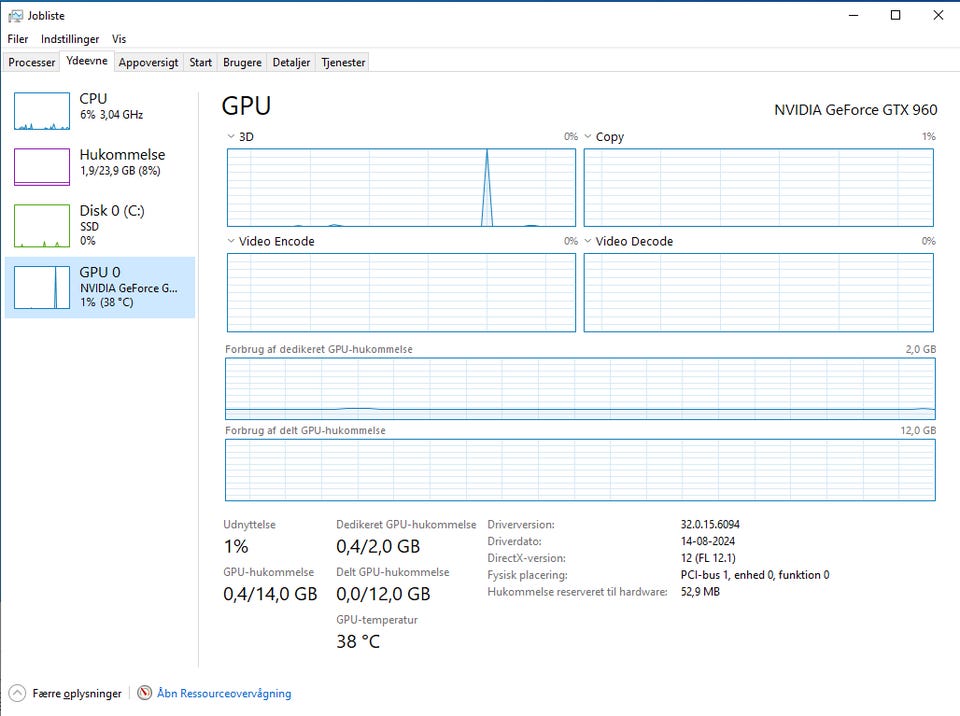This screenshot has width=960, height=716.
Task: Switch to the Detaljer tab
Action: tap(291, 62)
